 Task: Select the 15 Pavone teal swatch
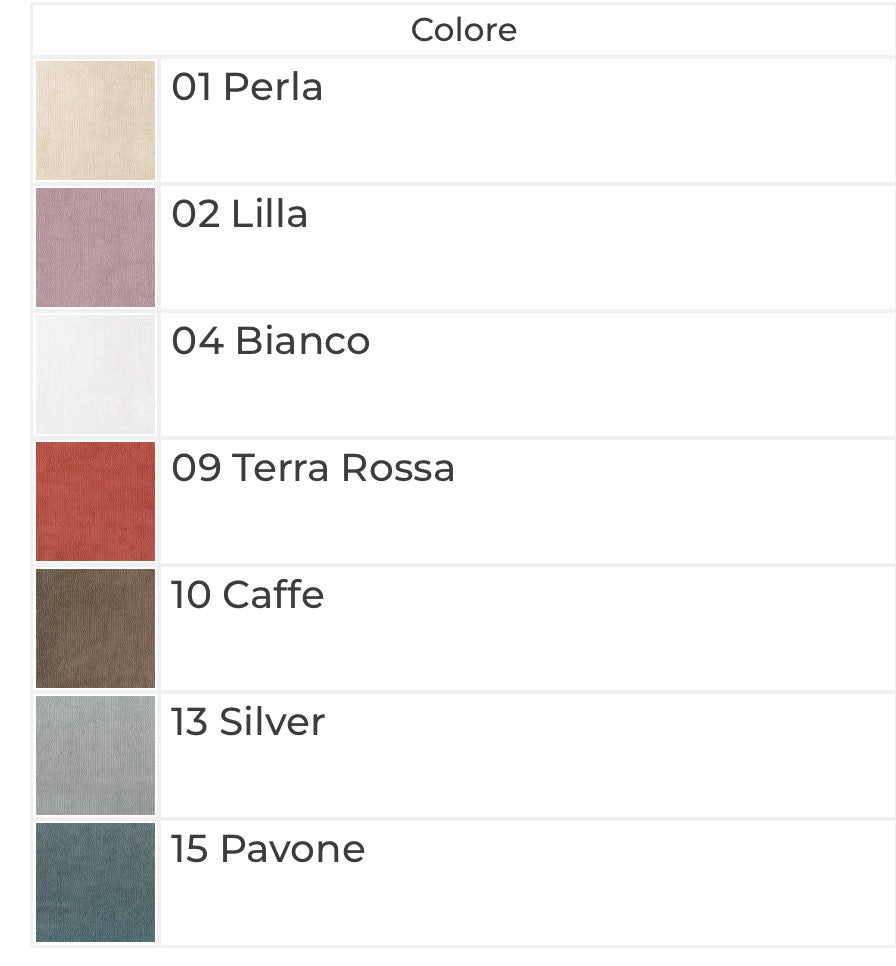[96, 882]
